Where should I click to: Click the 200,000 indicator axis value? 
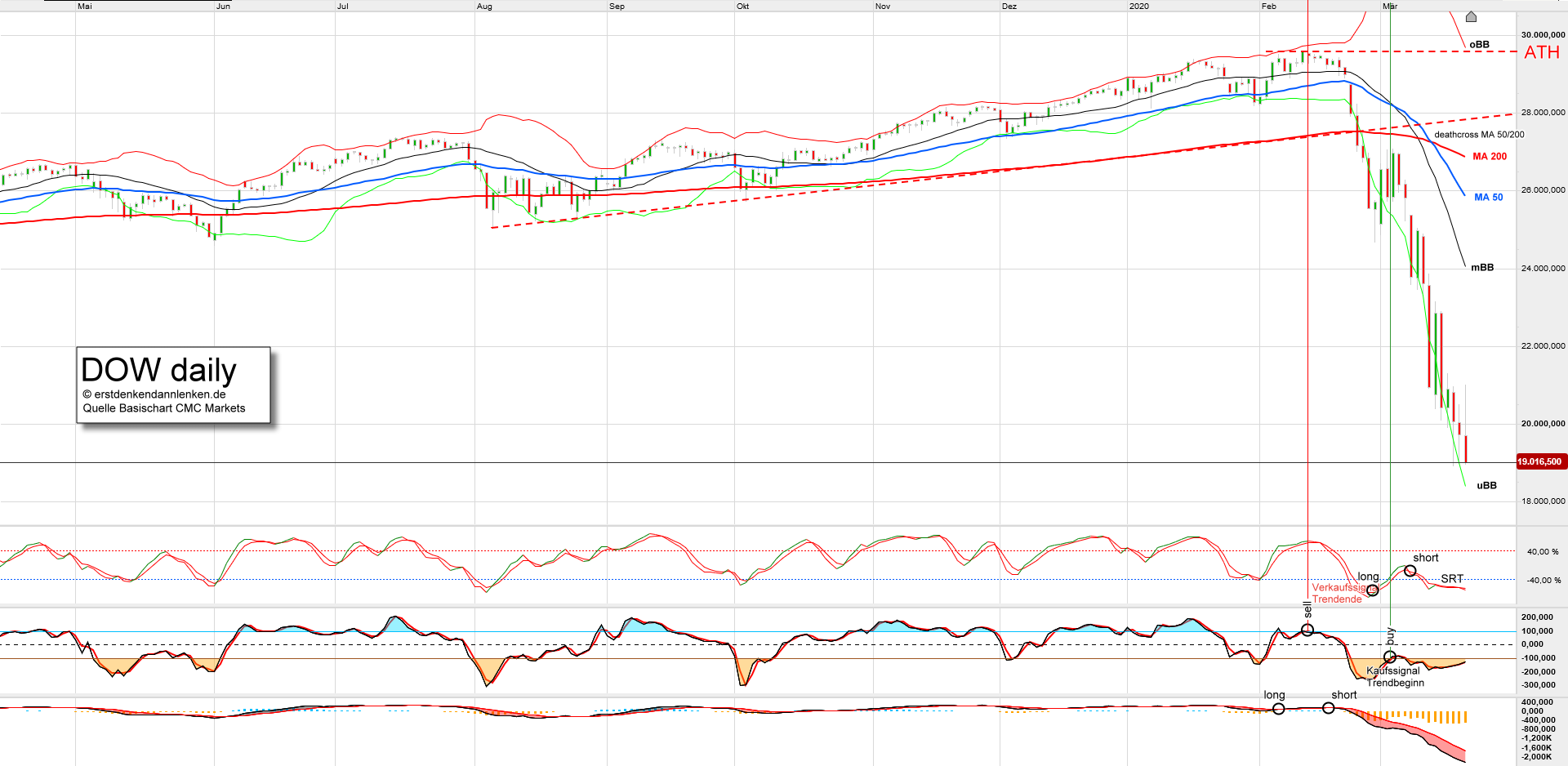coord(1538,617)
